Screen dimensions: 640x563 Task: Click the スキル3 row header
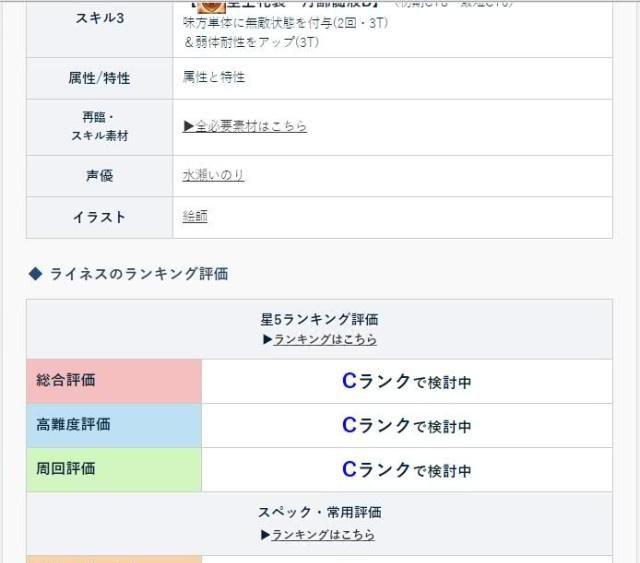tap(99, 18)
